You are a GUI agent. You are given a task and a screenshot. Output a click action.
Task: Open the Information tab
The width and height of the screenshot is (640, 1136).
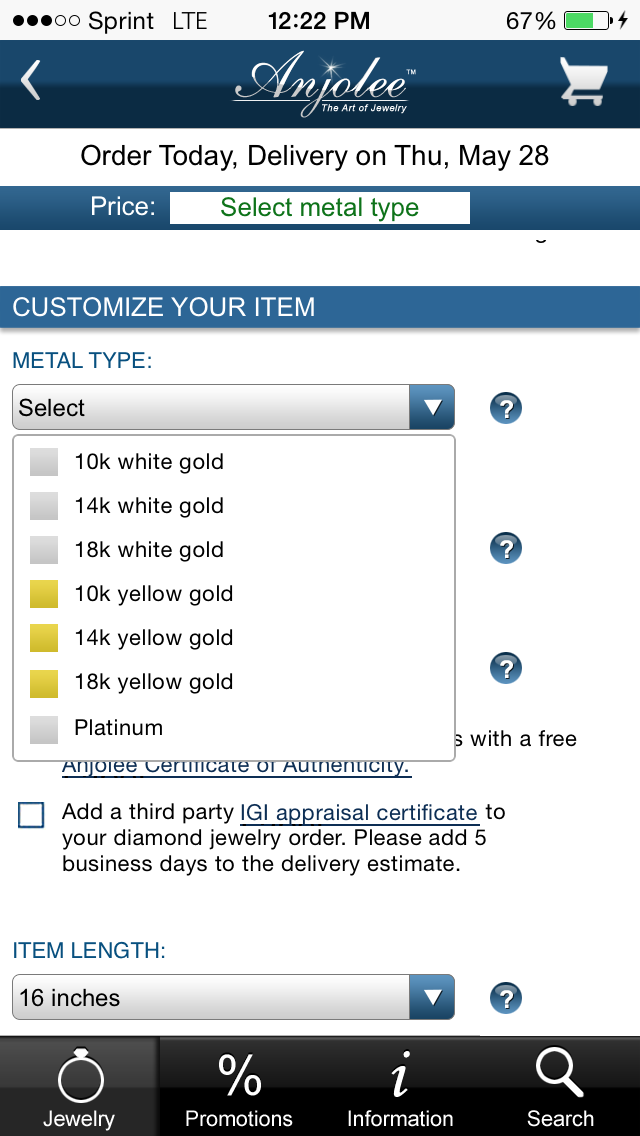[399, 1087]
